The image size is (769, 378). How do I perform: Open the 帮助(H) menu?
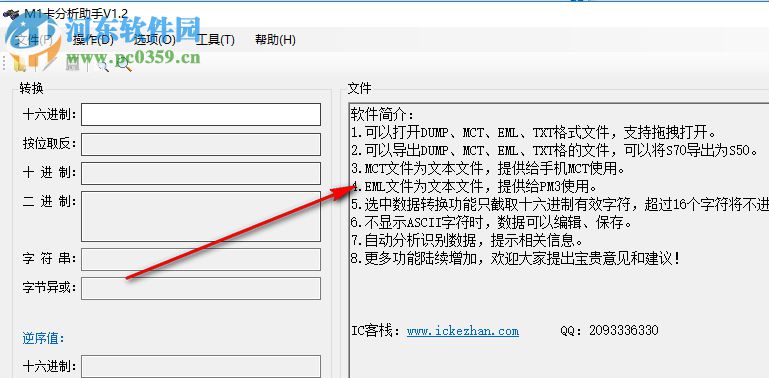(275, 40)
